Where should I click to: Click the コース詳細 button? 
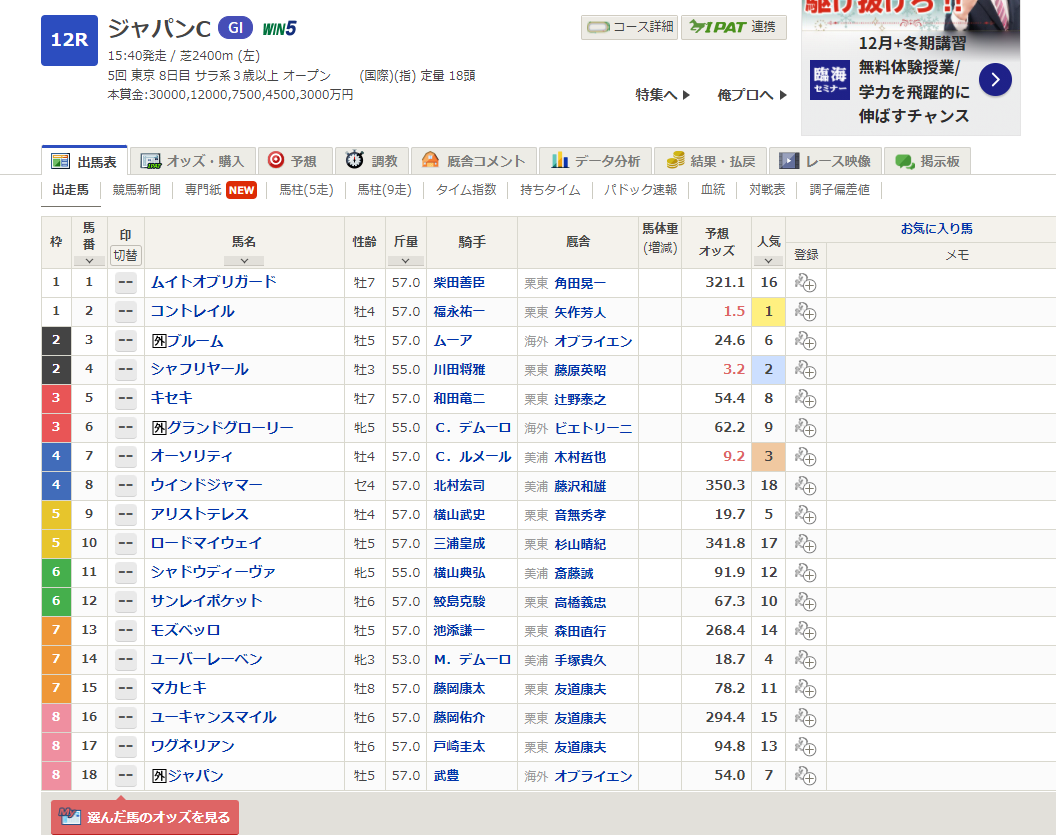click(x=630, y=27)
